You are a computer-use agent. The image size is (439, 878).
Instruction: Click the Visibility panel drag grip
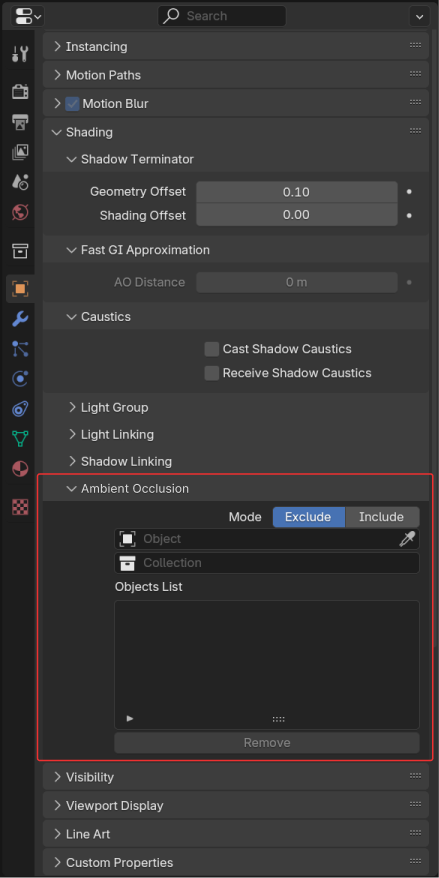coord(415,776)
